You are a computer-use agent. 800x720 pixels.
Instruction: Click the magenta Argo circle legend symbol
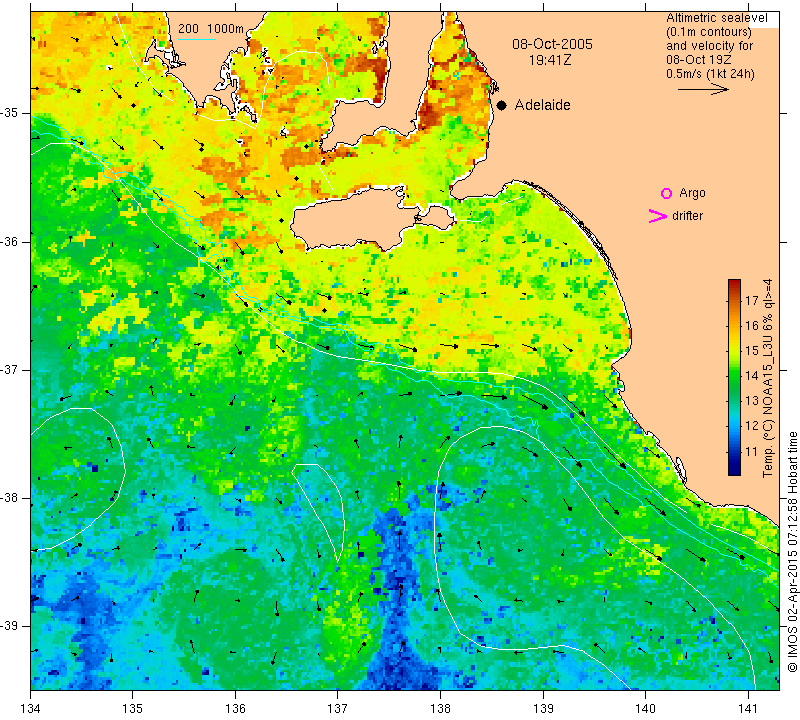tap(666, 193)
